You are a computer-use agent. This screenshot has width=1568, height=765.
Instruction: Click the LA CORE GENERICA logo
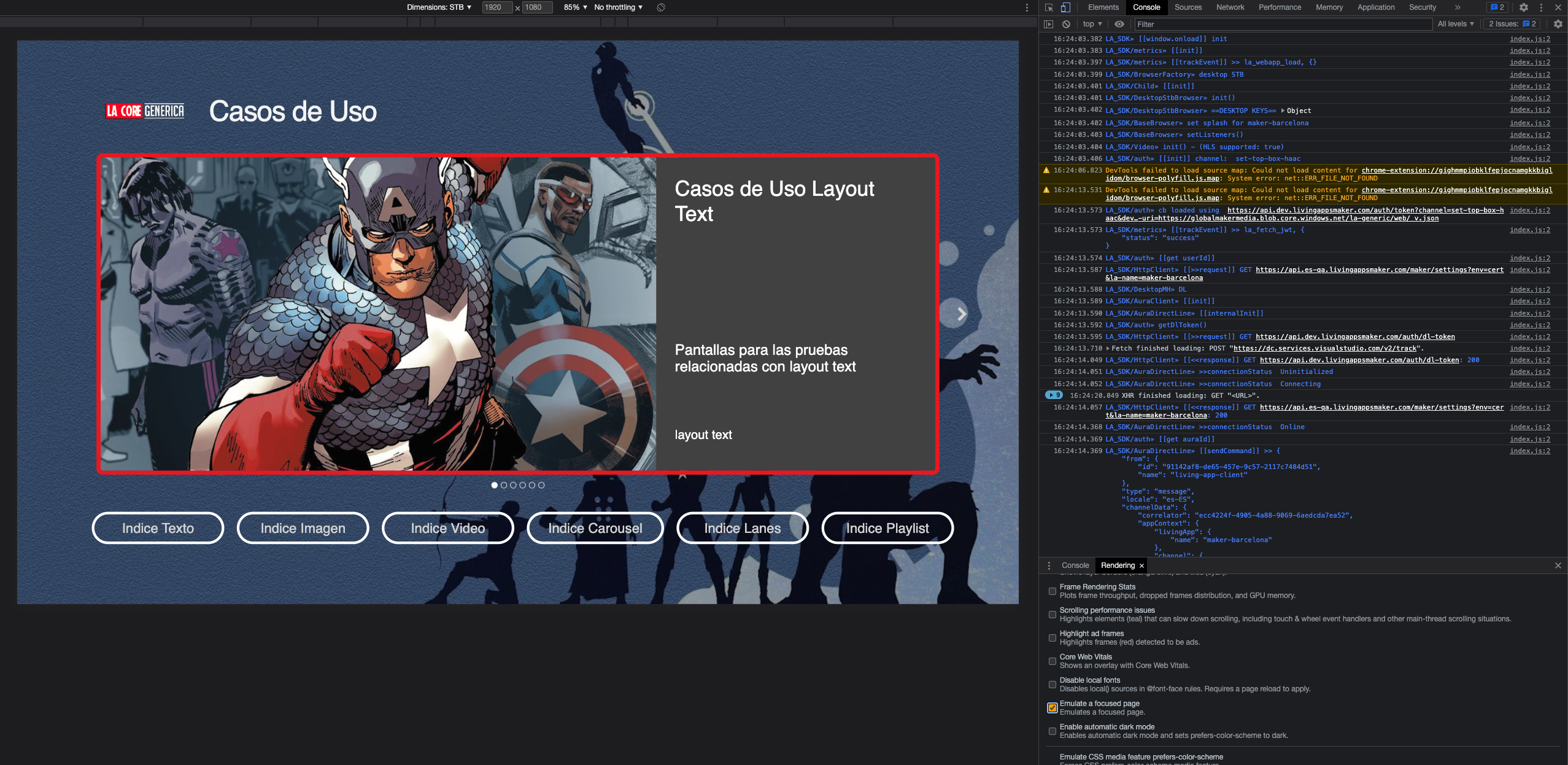[145, 111]
